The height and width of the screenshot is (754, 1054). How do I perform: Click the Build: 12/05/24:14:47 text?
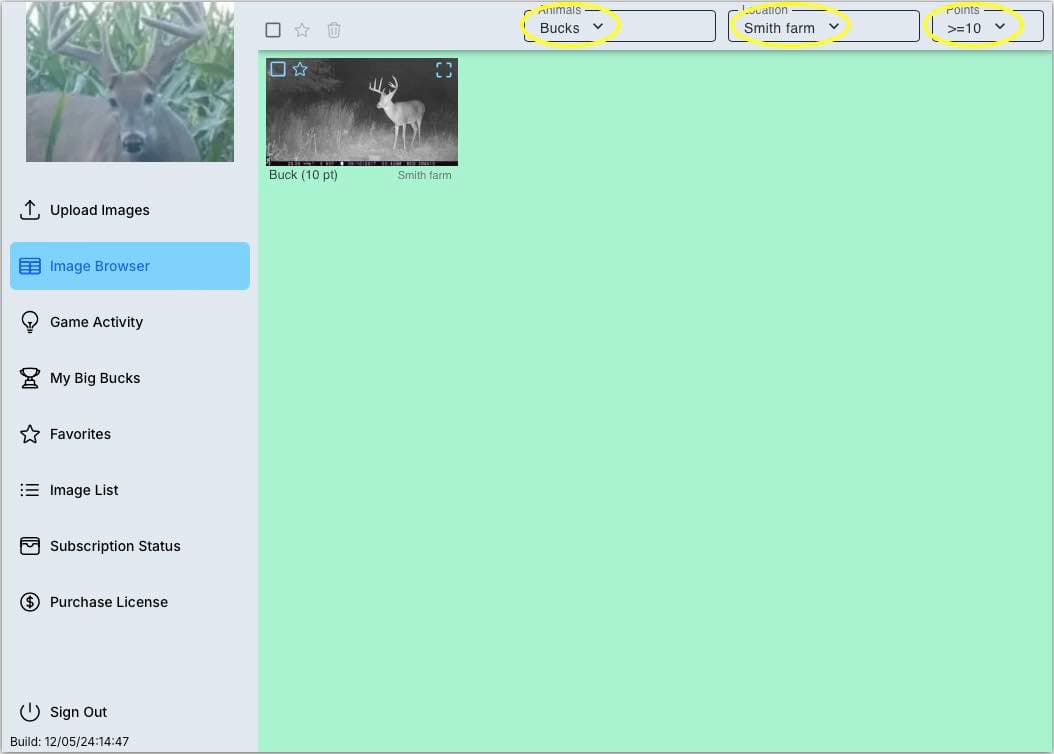pyautogui.click(x=69, y=742)
